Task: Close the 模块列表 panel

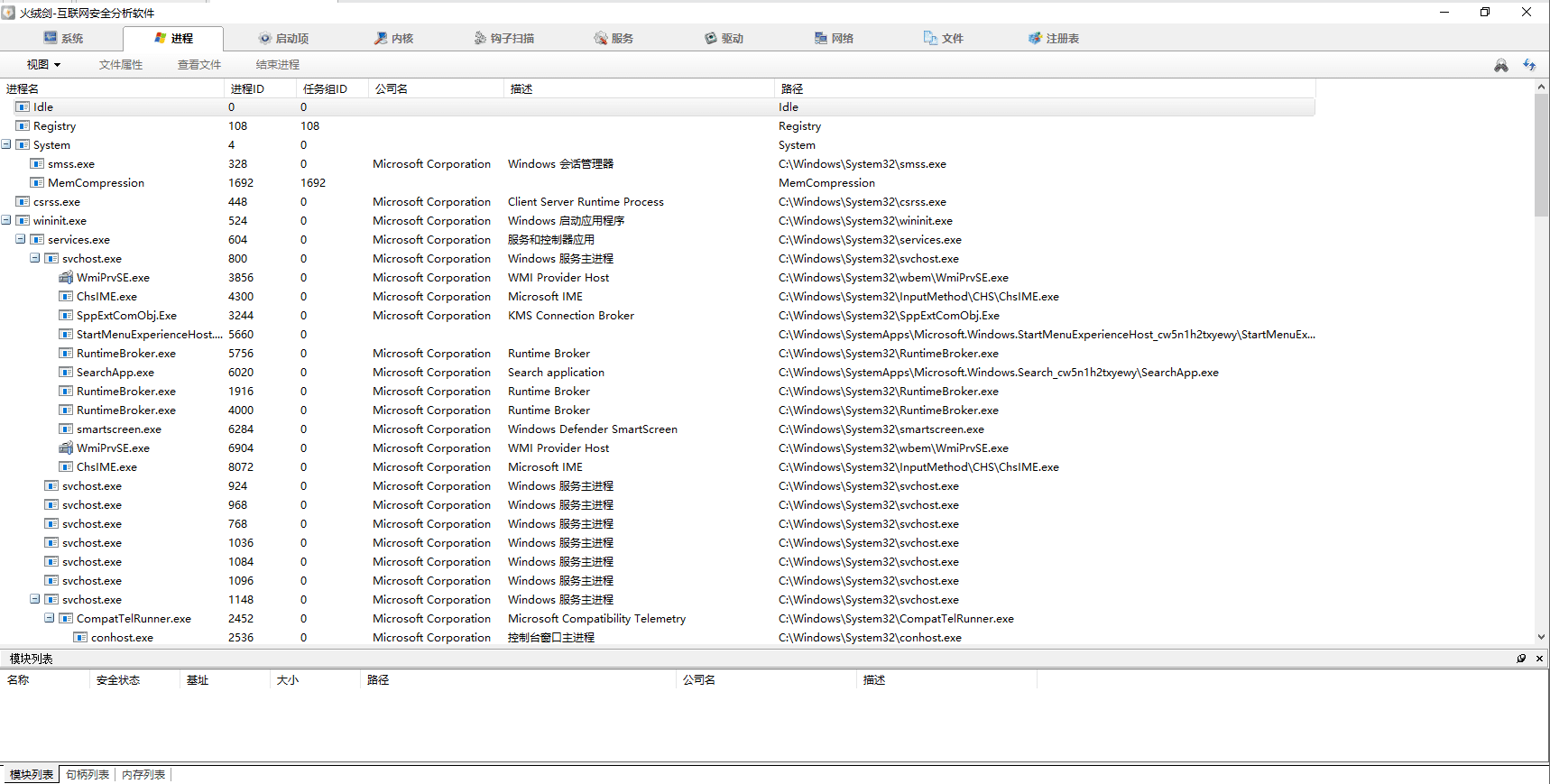Action: click(x=1539, y=659)
